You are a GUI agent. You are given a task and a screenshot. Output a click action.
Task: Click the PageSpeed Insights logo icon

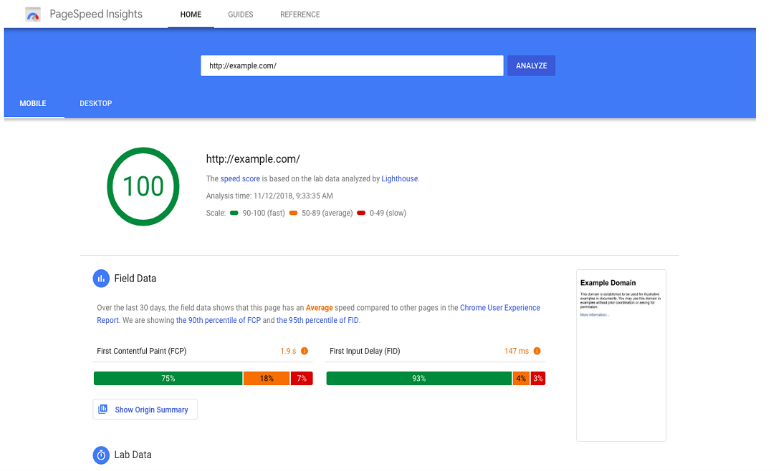(x=33, y=14)
